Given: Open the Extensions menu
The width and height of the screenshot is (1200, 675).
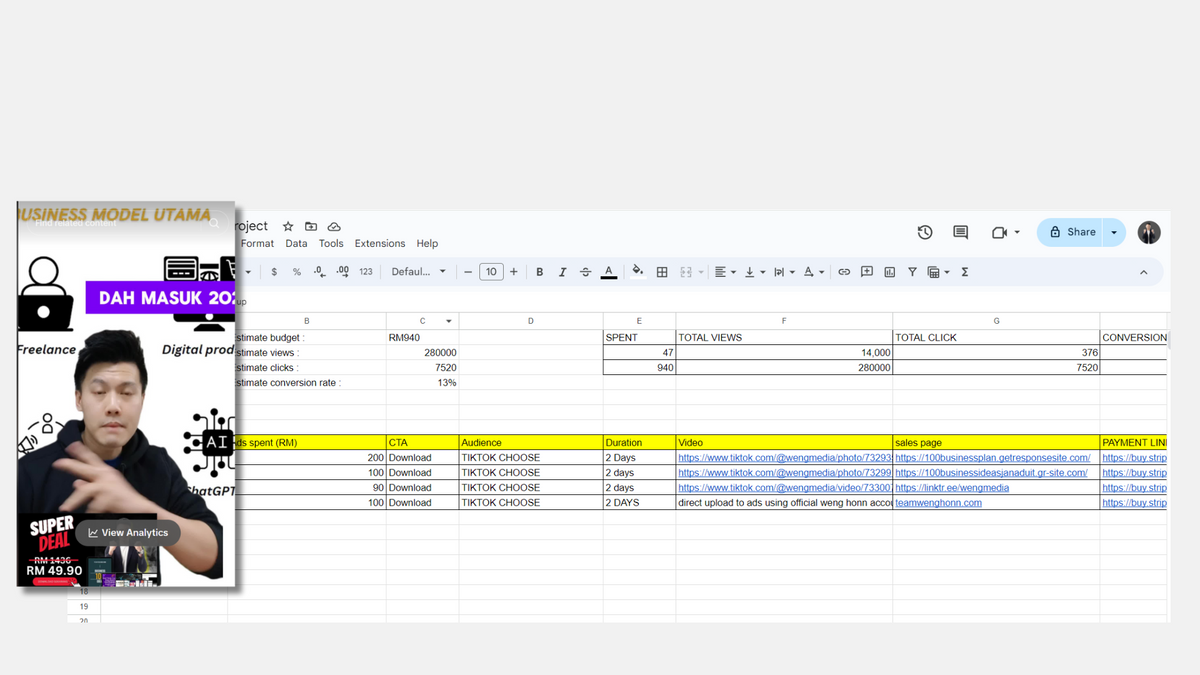Looking at the screenshot, I should pyautogui.click(x=380, y=243).
